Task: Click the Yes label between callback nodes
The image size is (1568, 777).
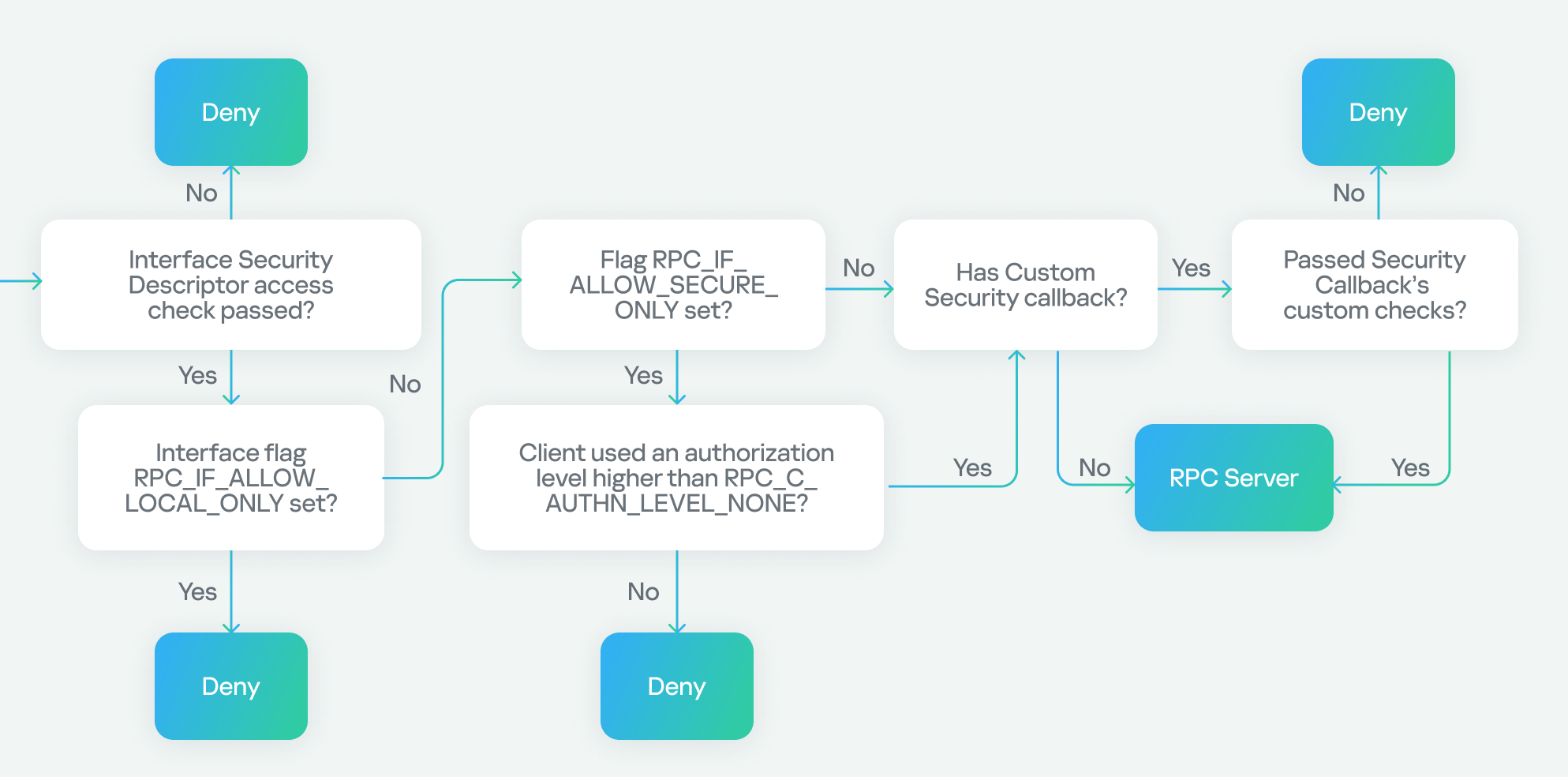Action: coord(1191,268)
